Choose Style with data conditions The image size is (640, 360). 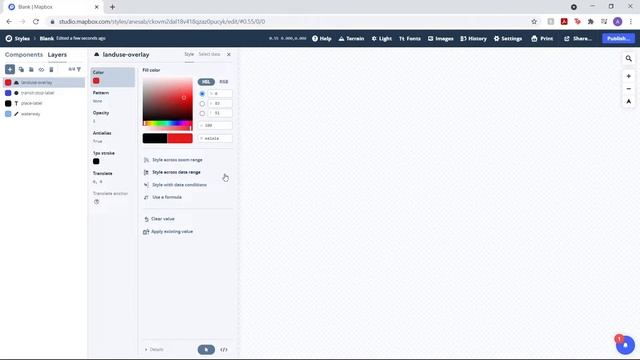coord(176,185)
